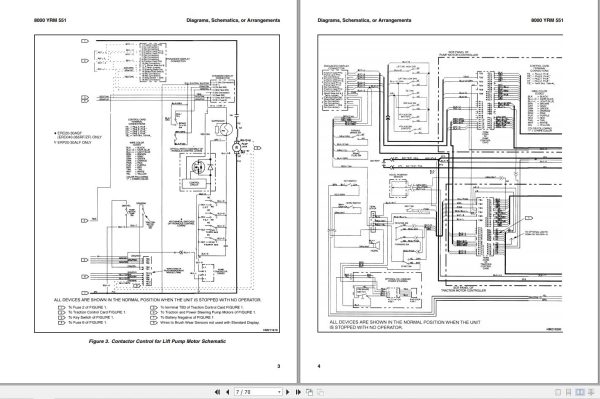Open the page number dropdown arrow

[279, 392]
